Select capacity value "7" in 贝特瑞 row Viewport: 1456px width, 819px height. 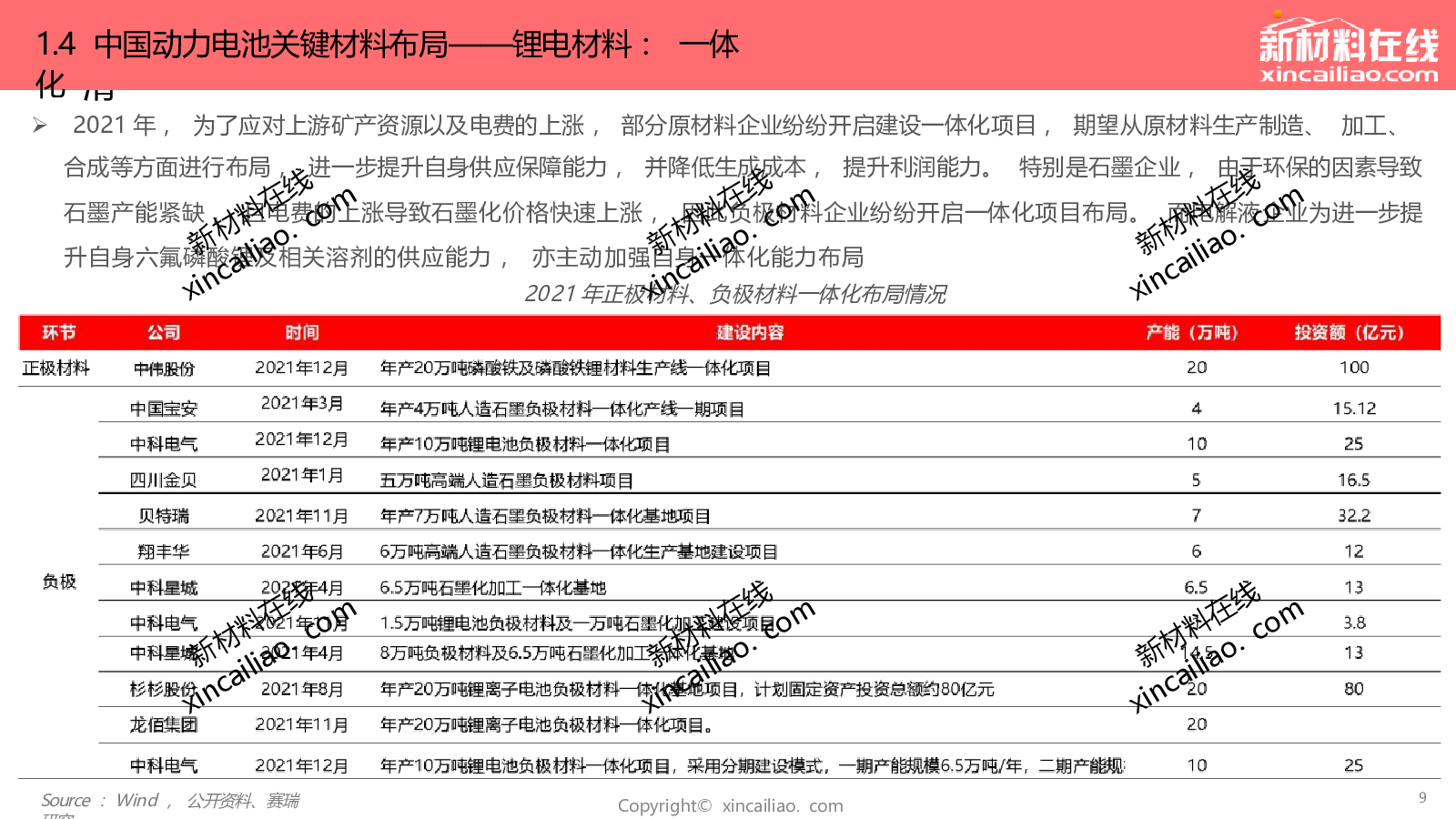[x=1197, y=515]
